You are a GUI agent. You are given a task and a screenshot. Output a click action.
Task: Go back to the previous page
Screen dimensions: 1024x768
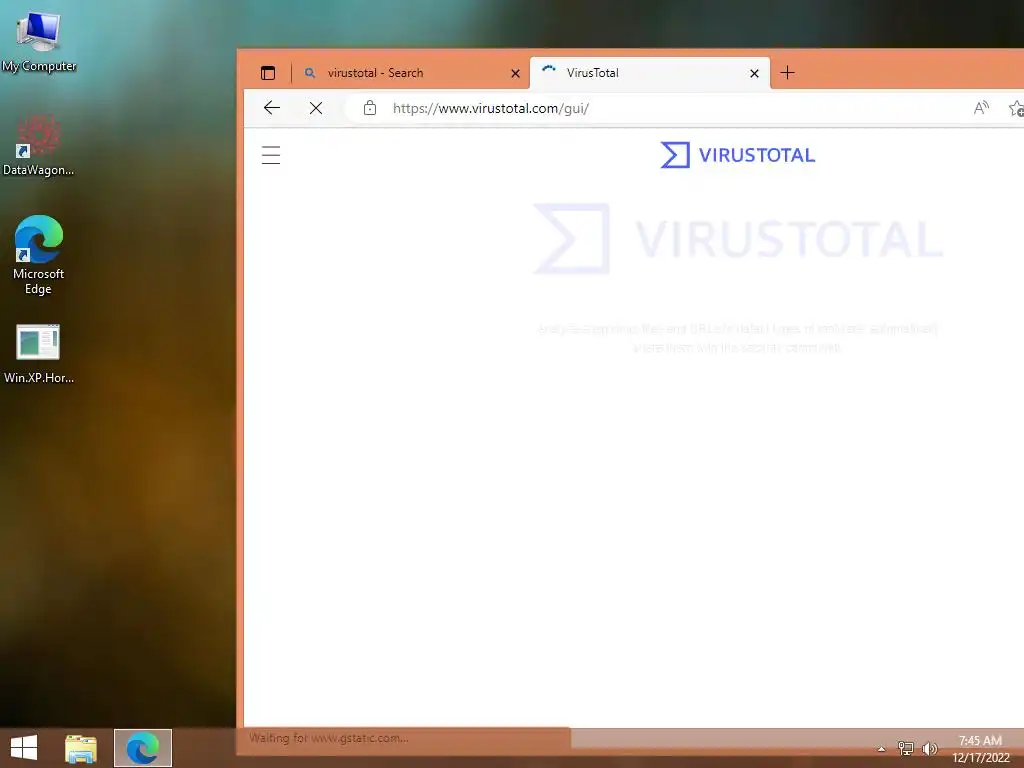point(272,108)
